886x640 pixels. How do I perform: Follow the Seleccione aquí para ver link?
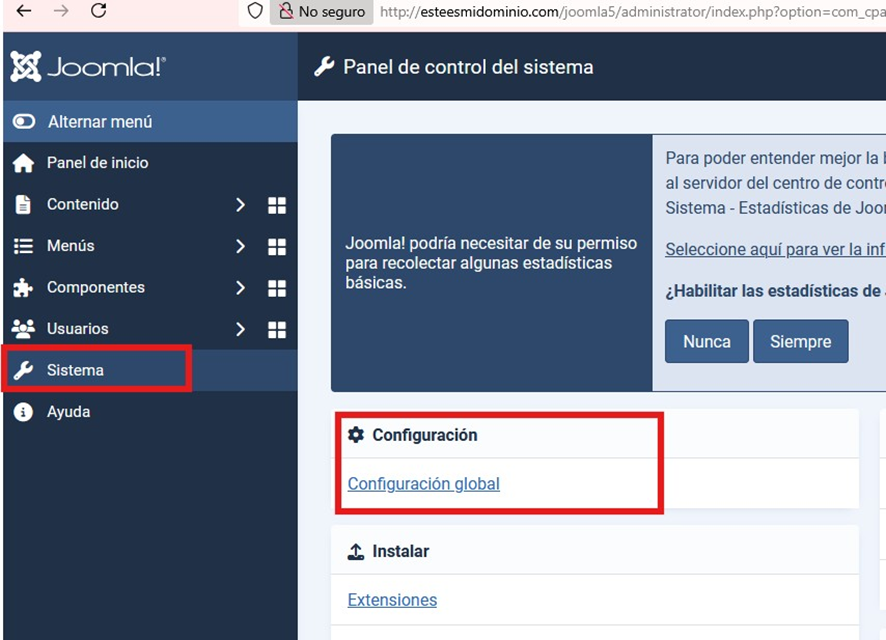(x=775, y=249)
